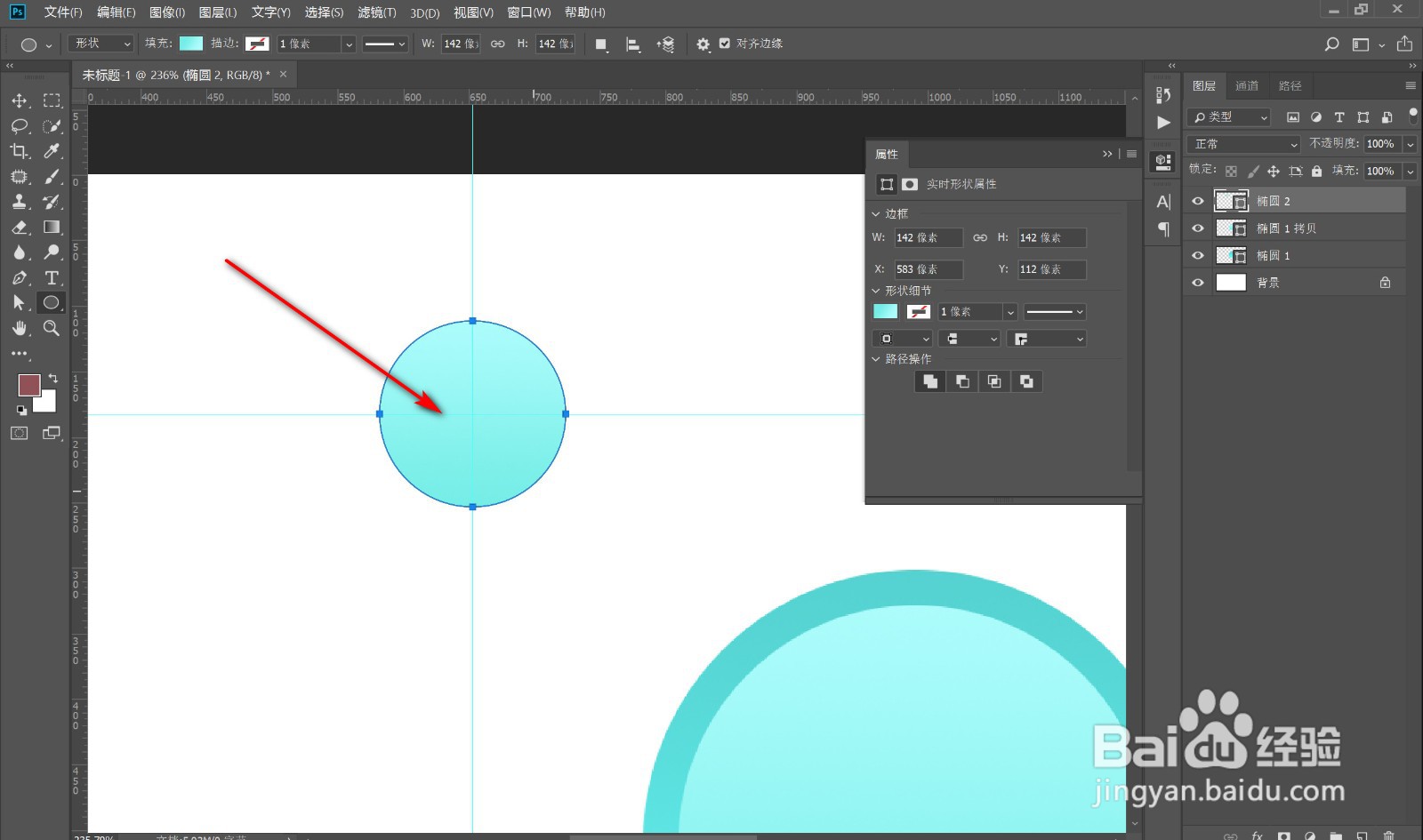This screenshot has height=840, width=1423.
Task: Open the Actions play panel icon
Action: tap(1163, 123)
